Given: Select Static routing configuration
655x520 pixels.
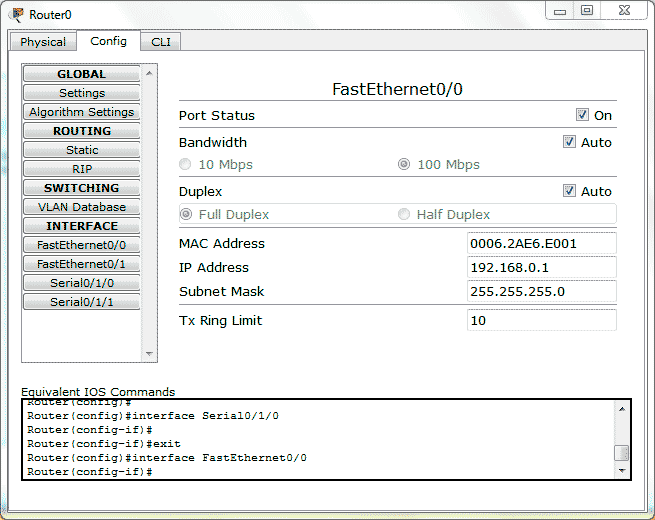Looking at the screenshot, I should coord(82,150).
